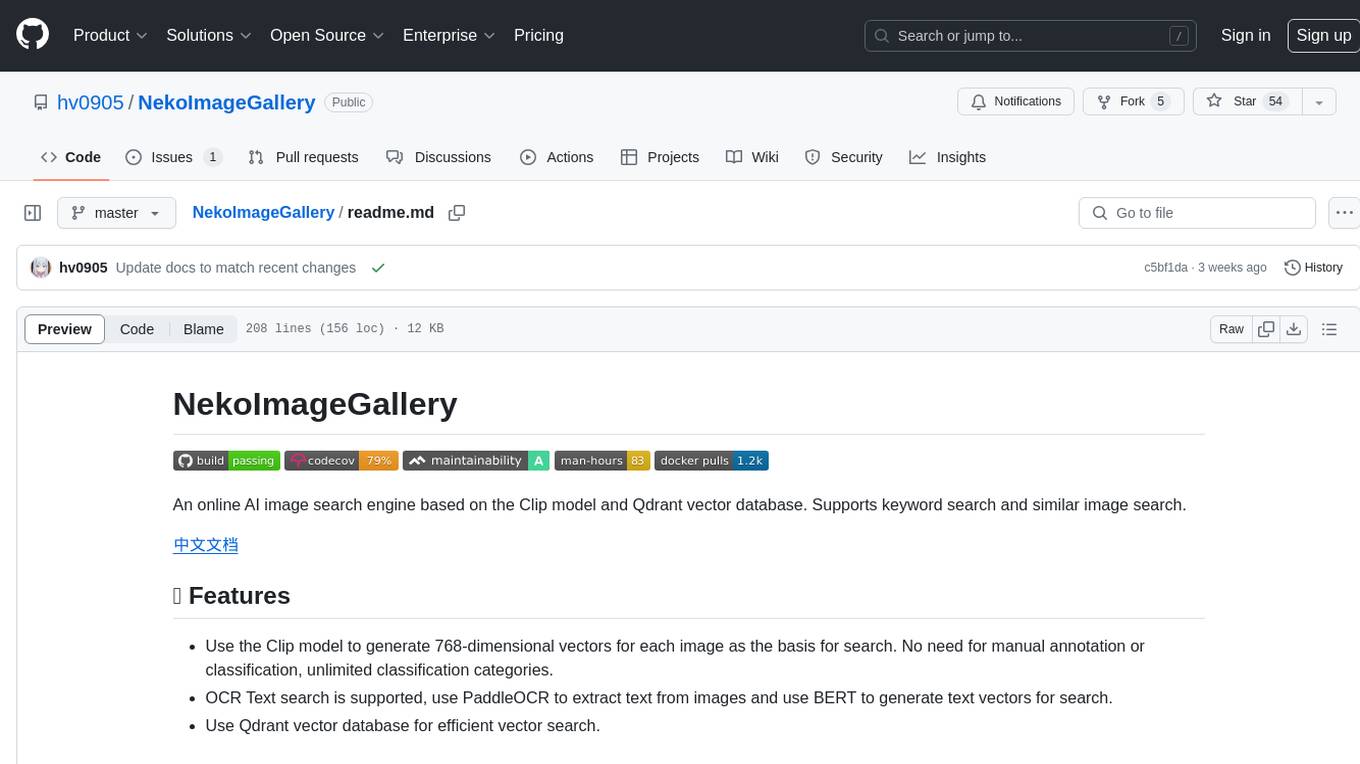Screen dimensions: 1360x764
Task: Open the master branch selector
Action: 117,213
